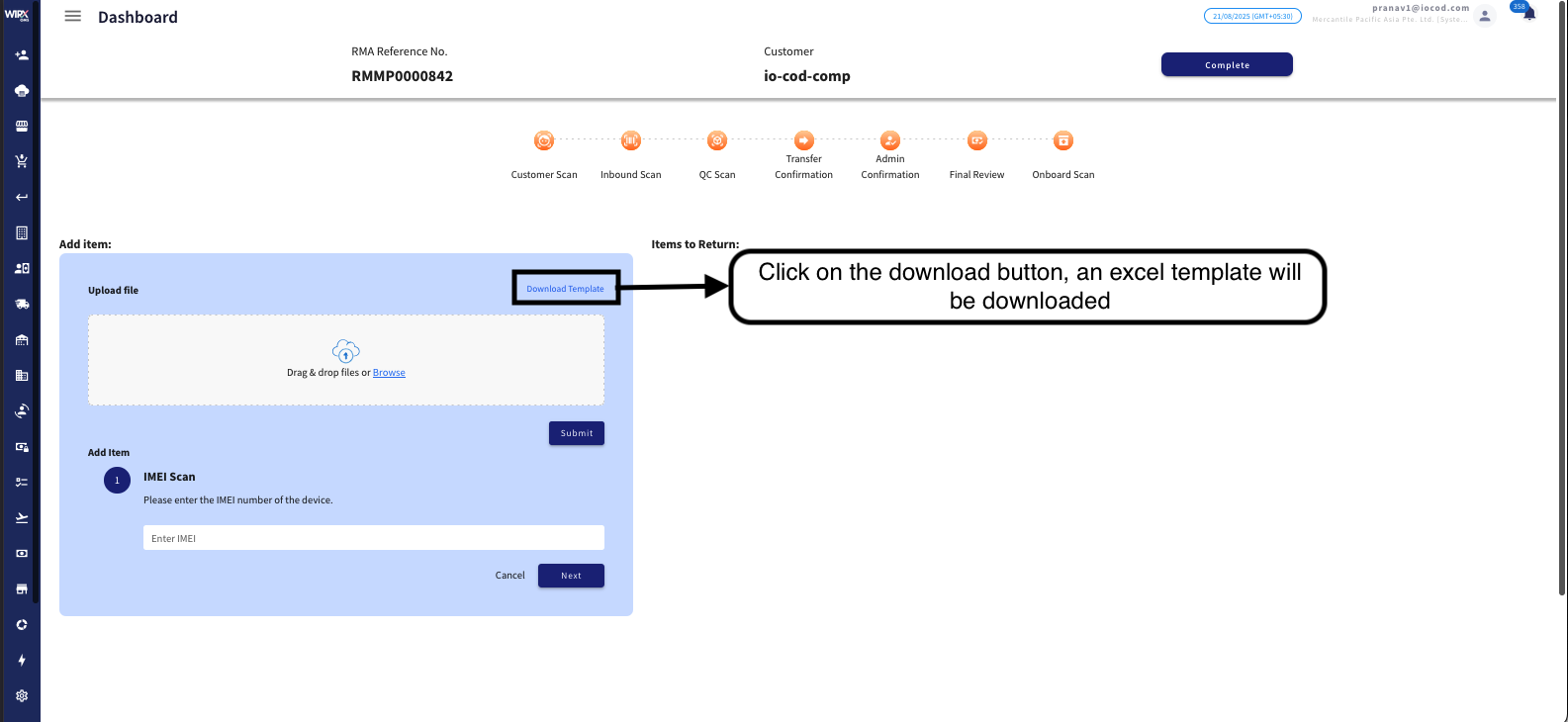This screenshot has width=1568, height=722.
Task: Click the Download Template link
Action: pyautogui.click(x=565, y=289)
